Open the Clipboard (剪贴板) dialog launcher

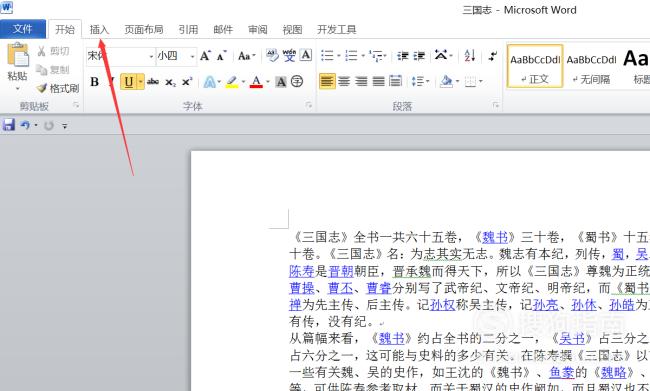(76, 105)
